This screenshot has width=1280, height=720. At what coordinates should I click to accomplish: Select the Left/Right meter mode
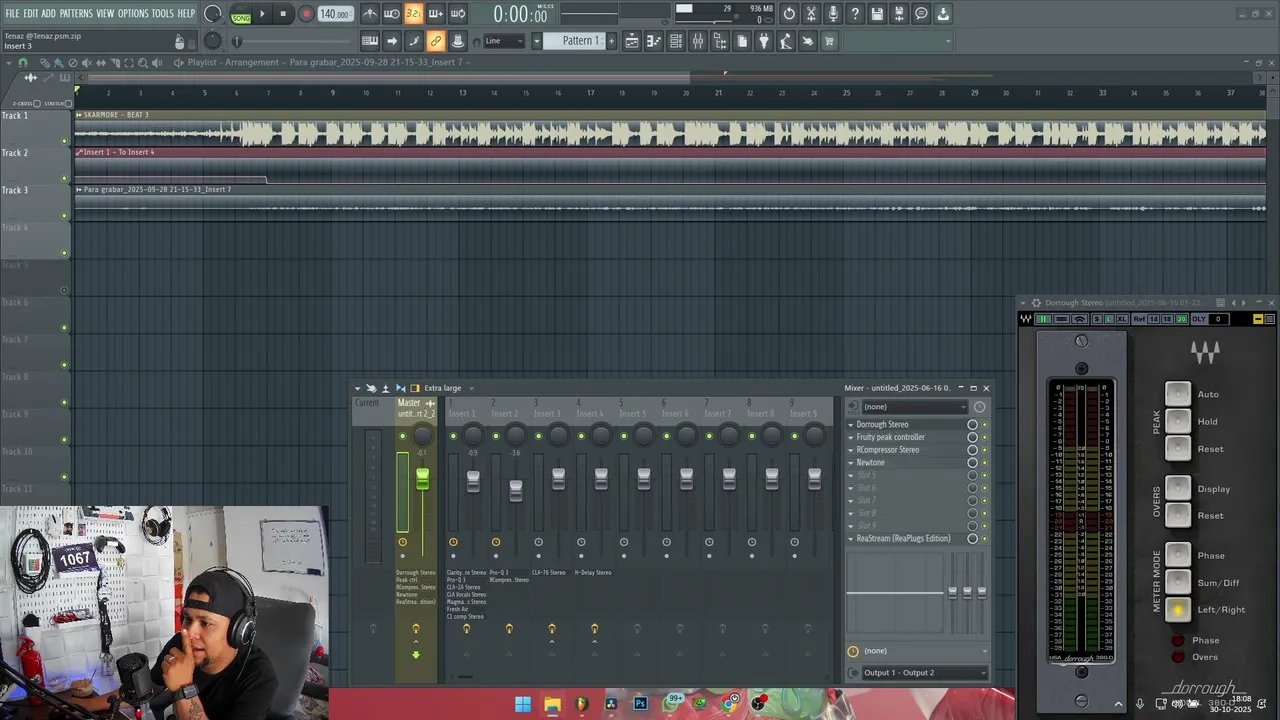coord(1178,609)
